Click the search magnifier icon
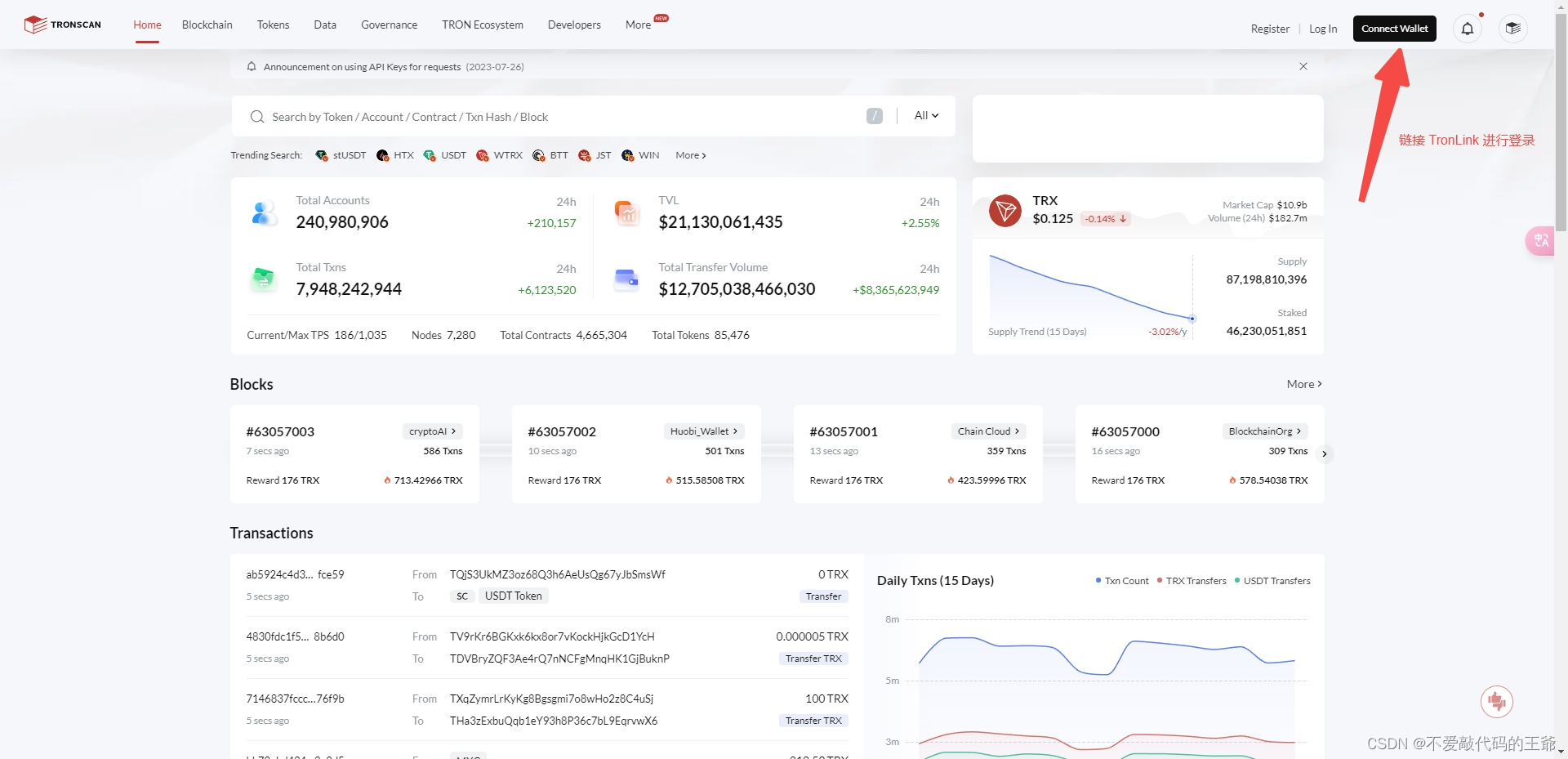 tap(256, 117)
